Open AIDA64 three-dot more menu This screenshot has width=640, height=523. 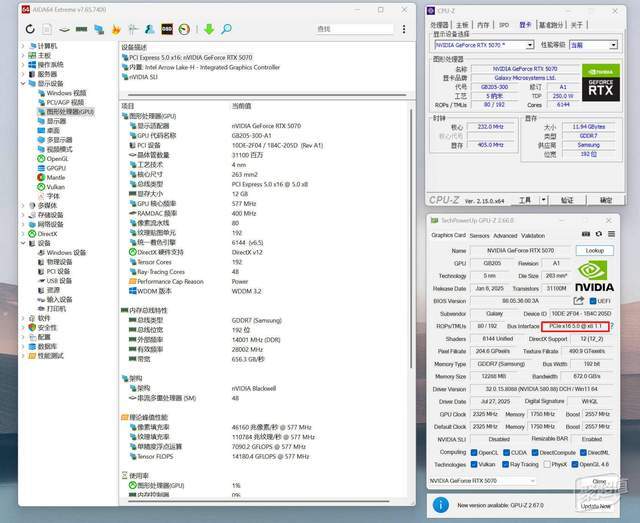point(404,29)
